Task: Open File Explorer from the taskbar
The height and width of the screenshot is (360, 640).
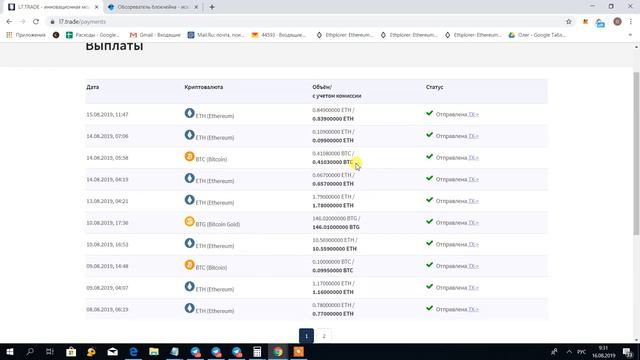Action: click(x=154, y=351)
